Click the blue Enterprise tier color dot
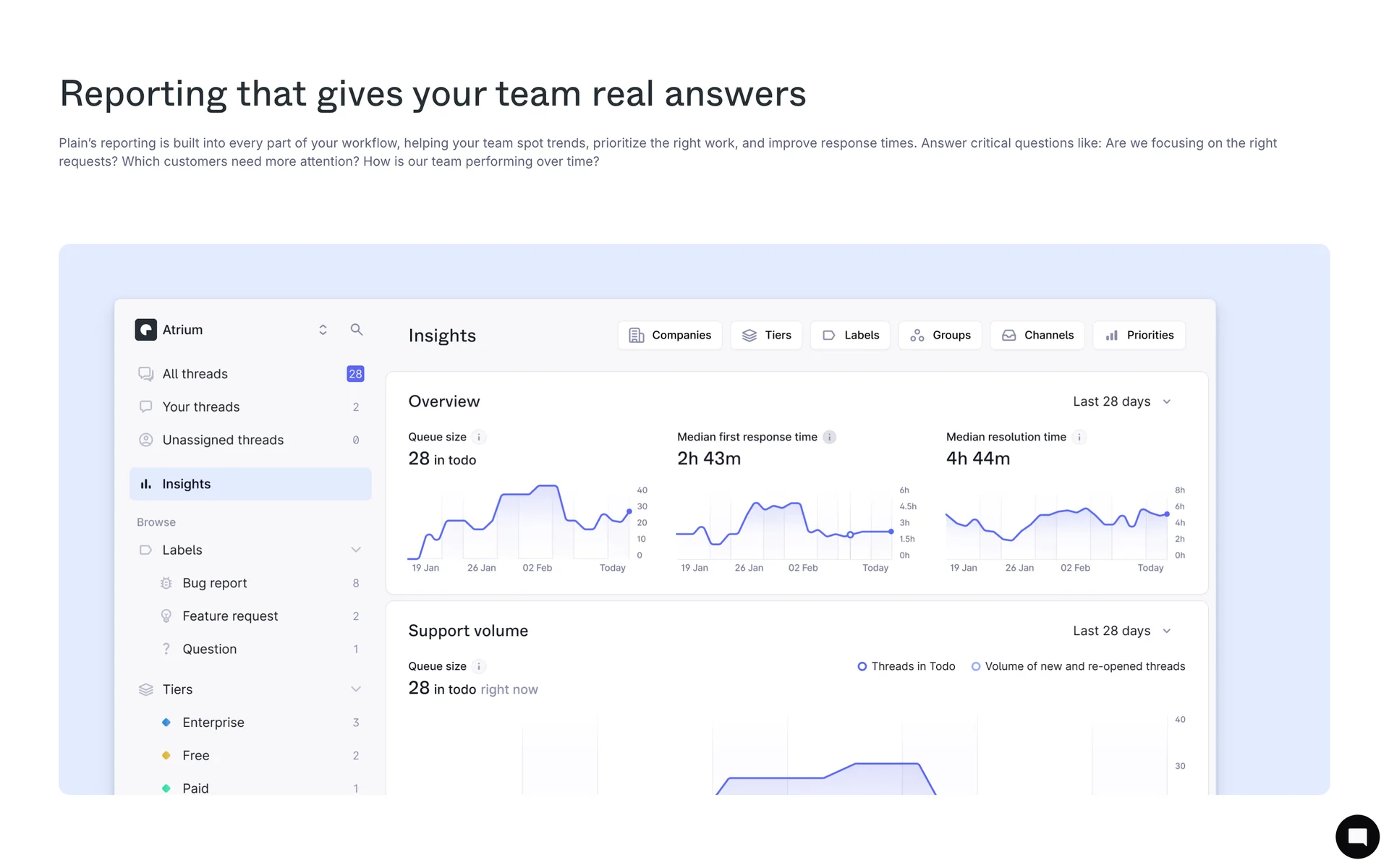 click(166, 723)
